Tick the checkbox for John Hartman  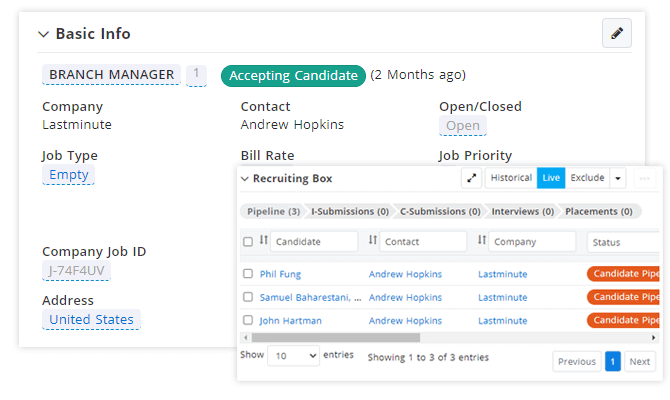(248, 320)
